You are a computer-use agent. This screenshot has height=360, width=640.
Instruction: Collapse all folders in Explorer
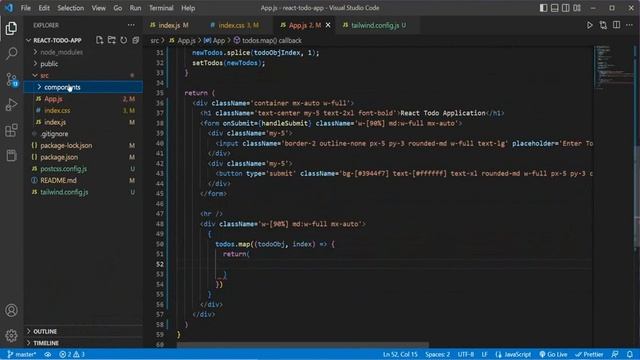pos(136,40)
